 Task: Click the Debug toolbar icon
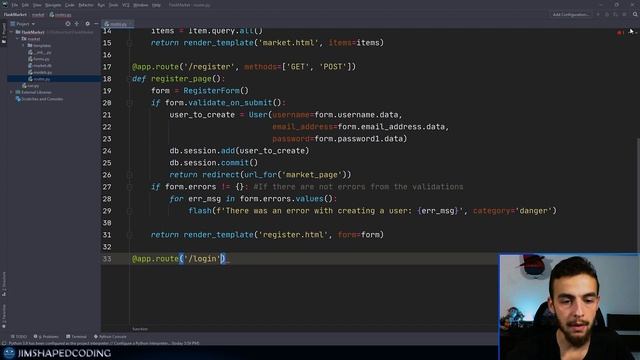tap(607, 15)
